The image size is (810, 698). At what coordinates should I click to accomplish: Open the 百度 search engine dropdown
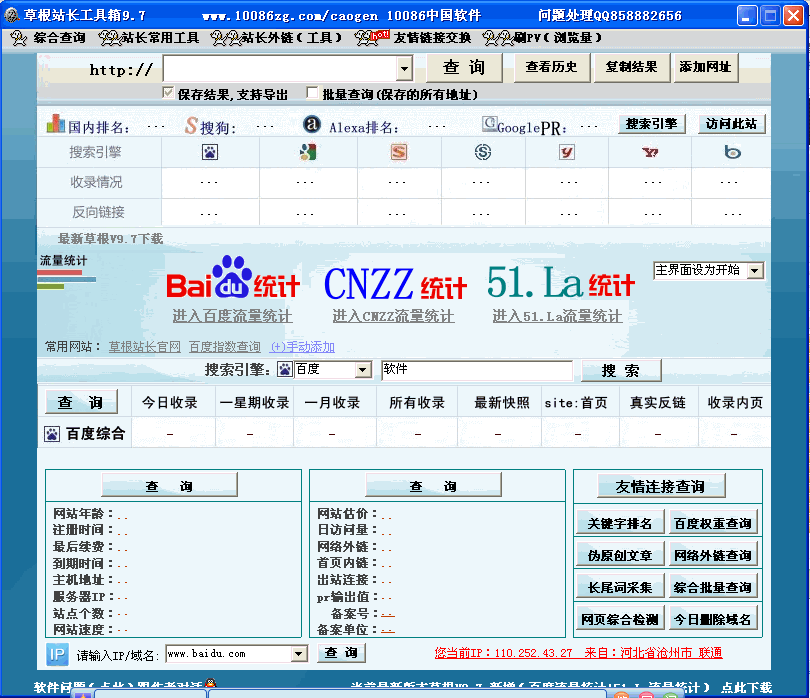[363, 370]
